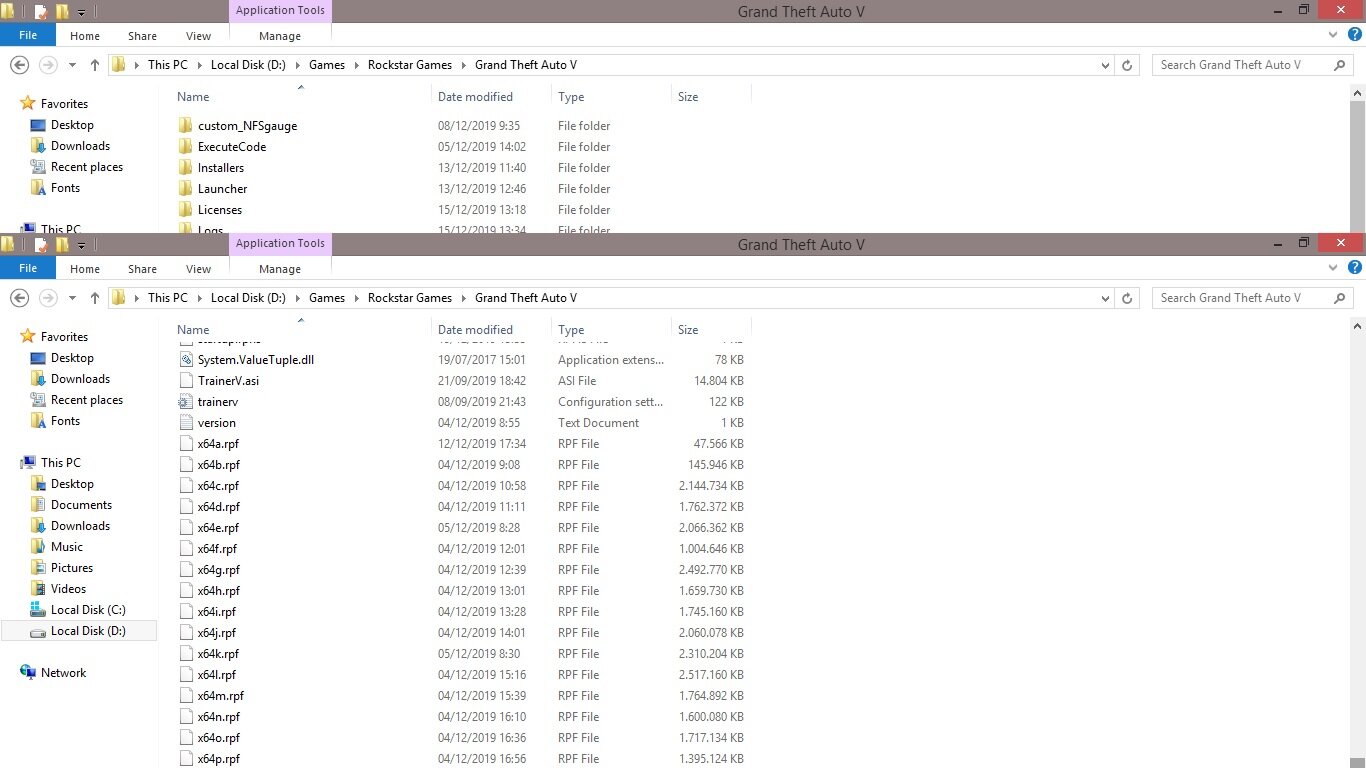The width and height of the screenshot is (1366, 768).
Task: Click the version text document icon
Action: [x=185, y=423]
